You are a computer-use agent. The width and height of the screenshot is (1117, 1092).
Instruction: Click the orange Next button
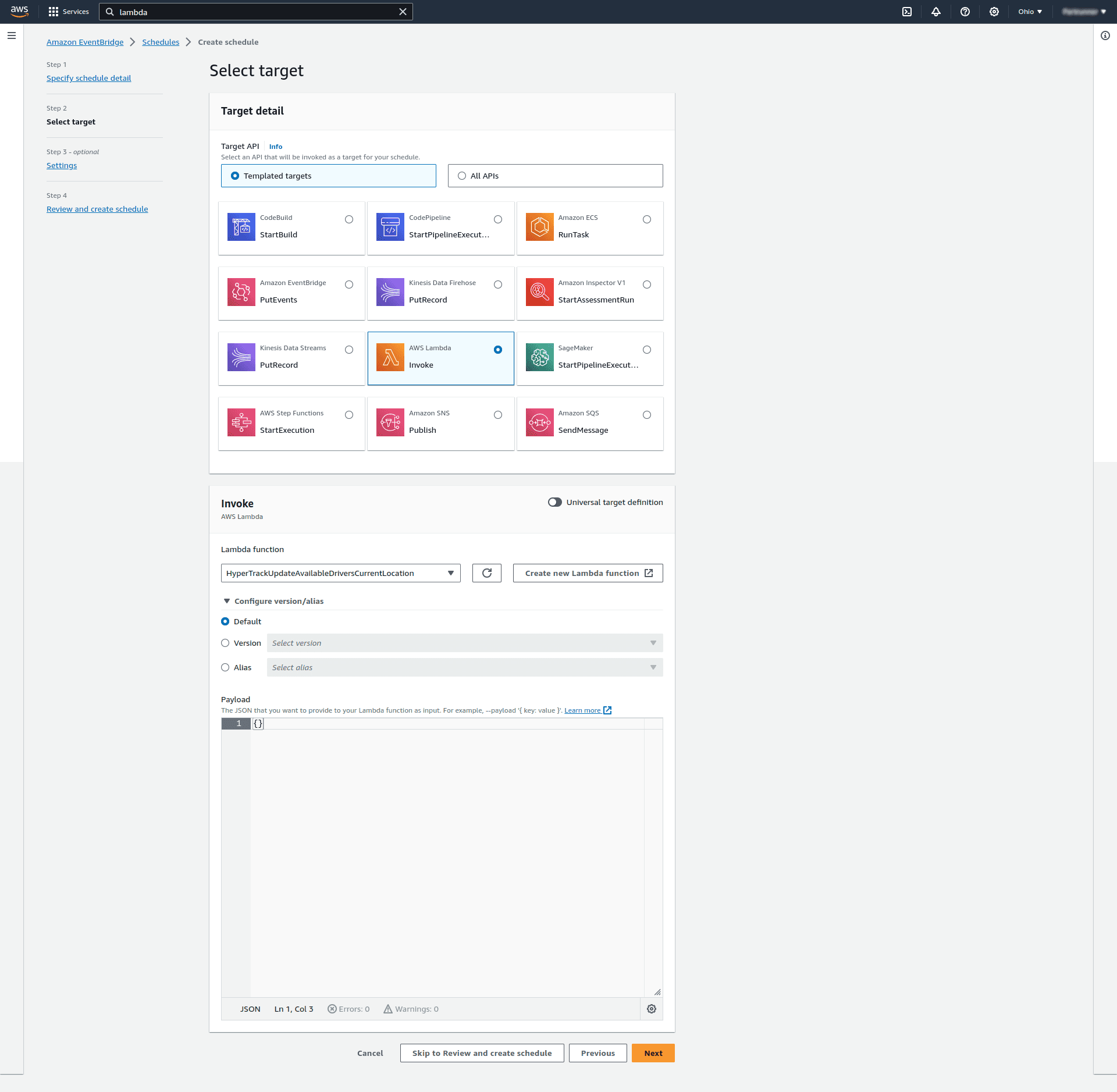653,1053
